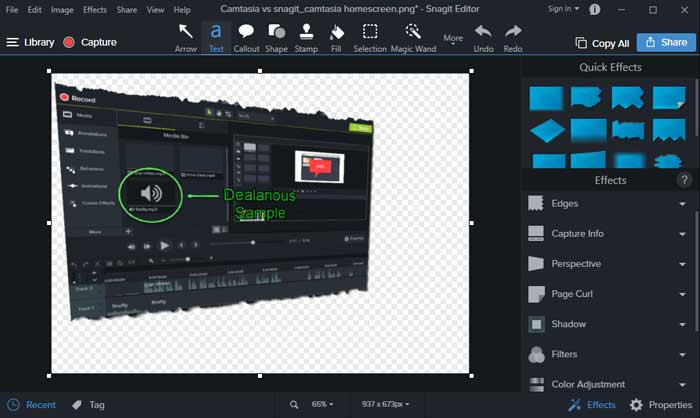Open the More tools dropdown
This screenshot has height=418, width=700.
(x=453, y=39)
